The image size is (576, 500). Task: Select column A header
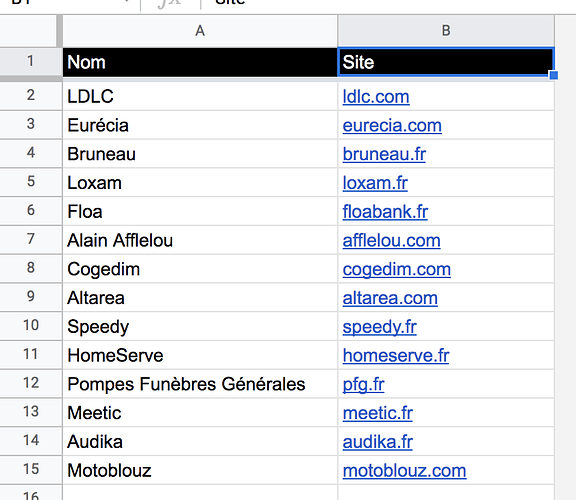200,31
